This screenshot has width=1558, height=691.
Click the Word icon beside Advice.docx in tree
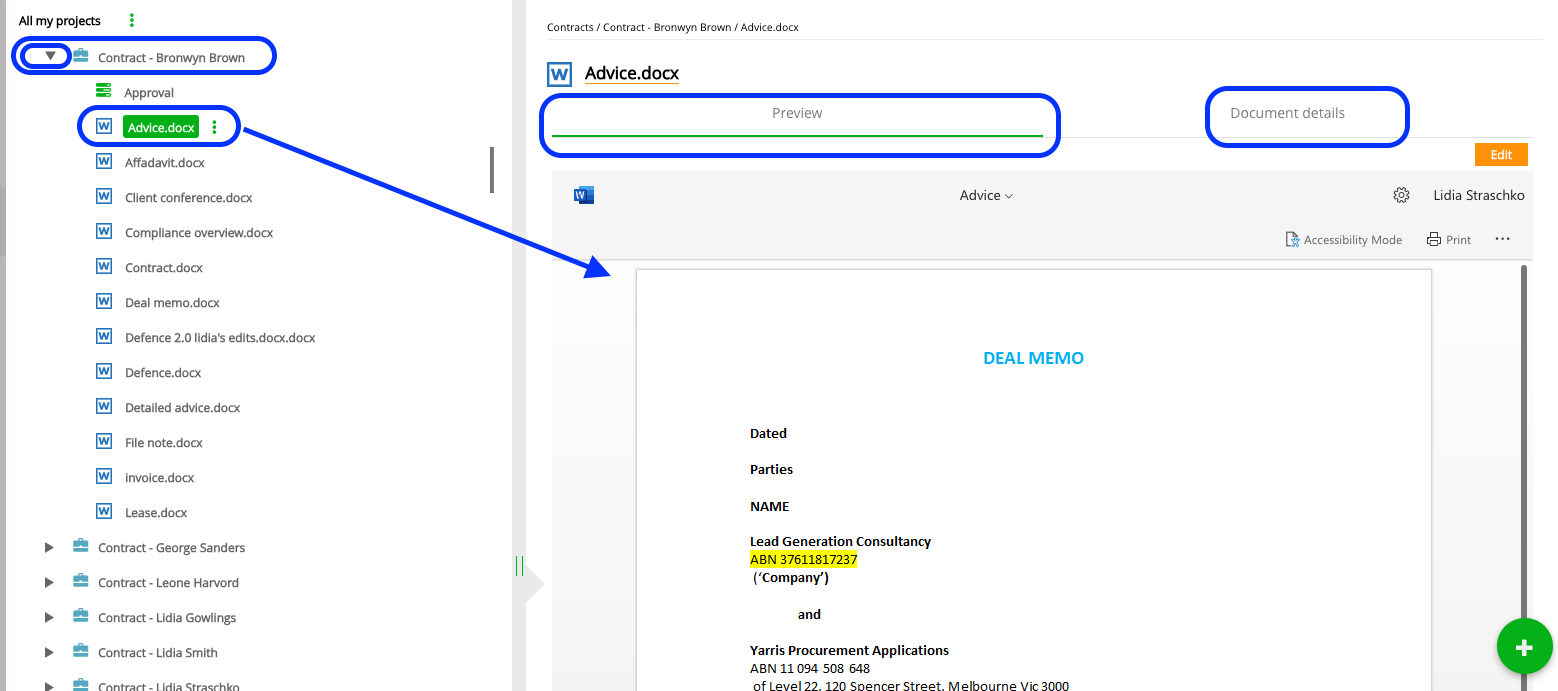103,126
